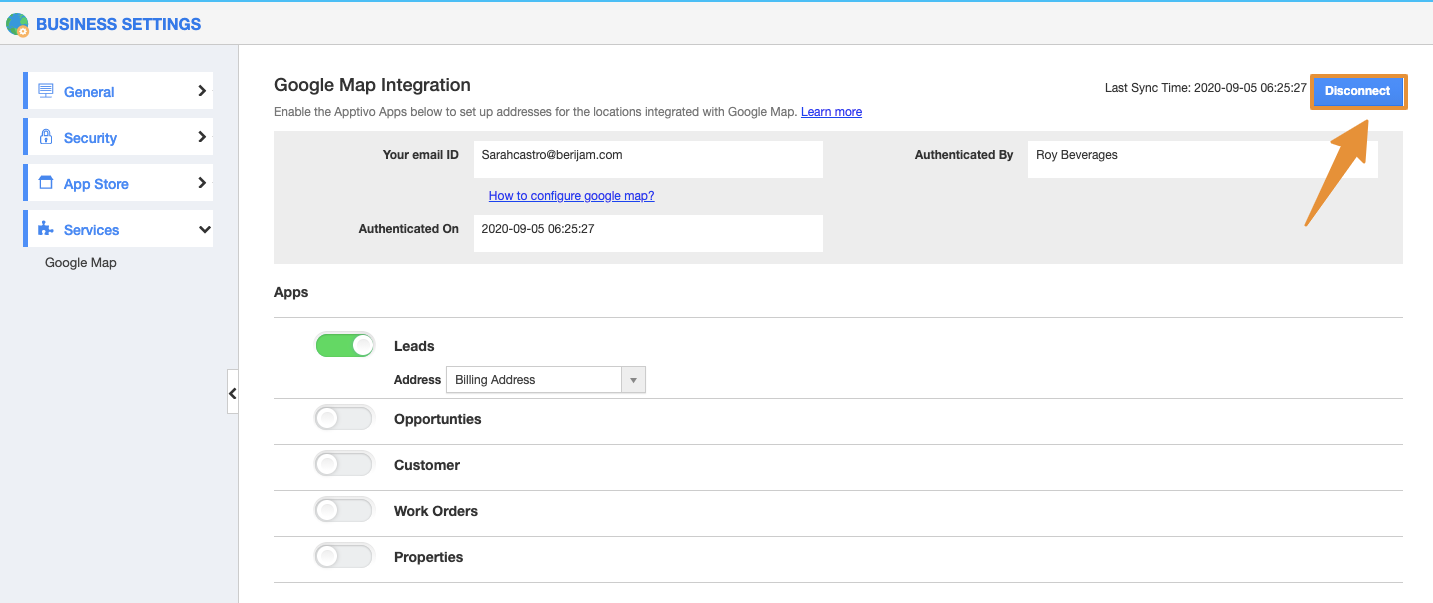Select Google Map under Services

[81, 263]
